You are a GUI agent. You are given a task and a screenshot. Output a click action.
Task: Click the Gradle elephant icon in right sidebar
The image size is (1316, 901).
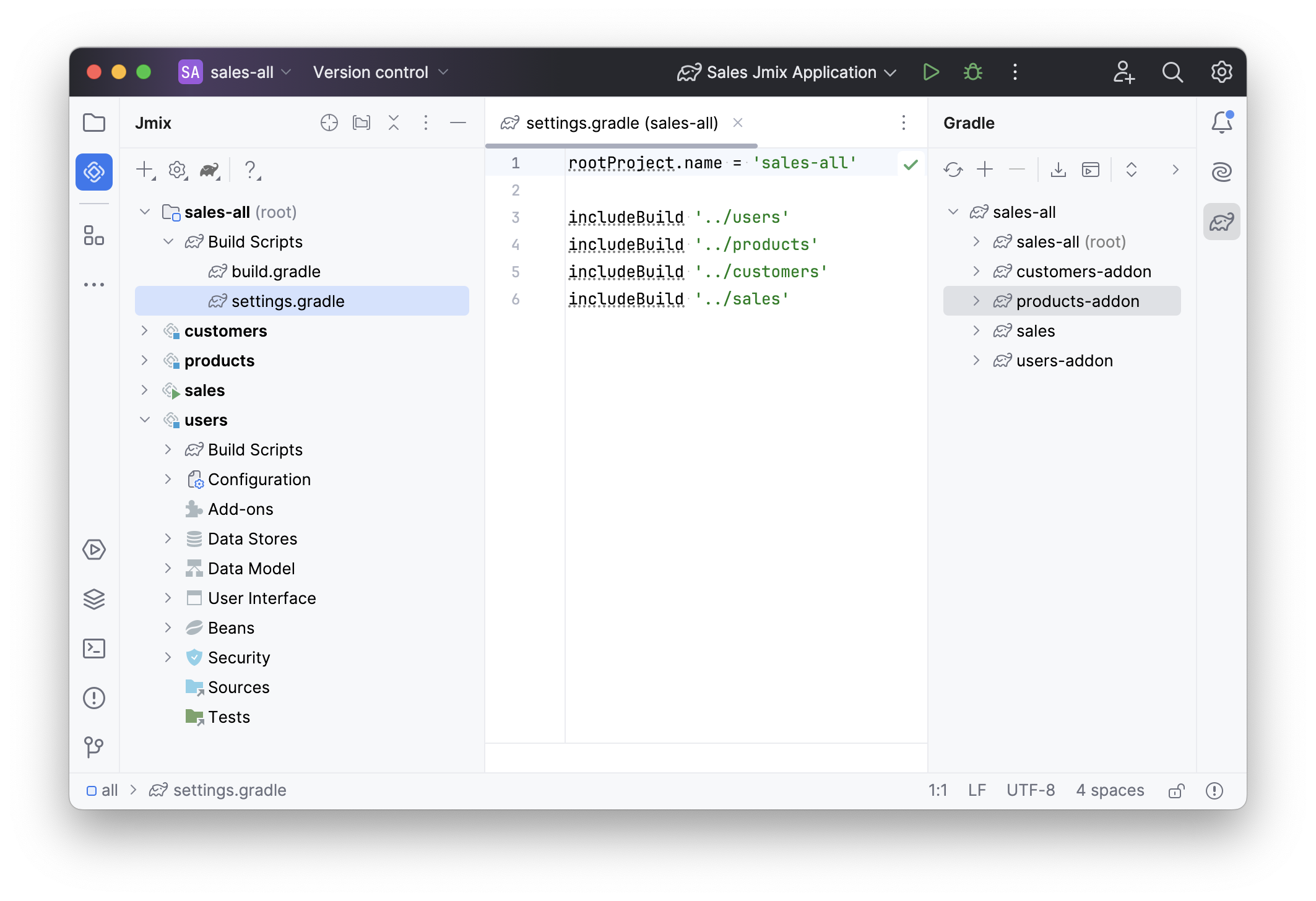click(x=1221, y=222)
